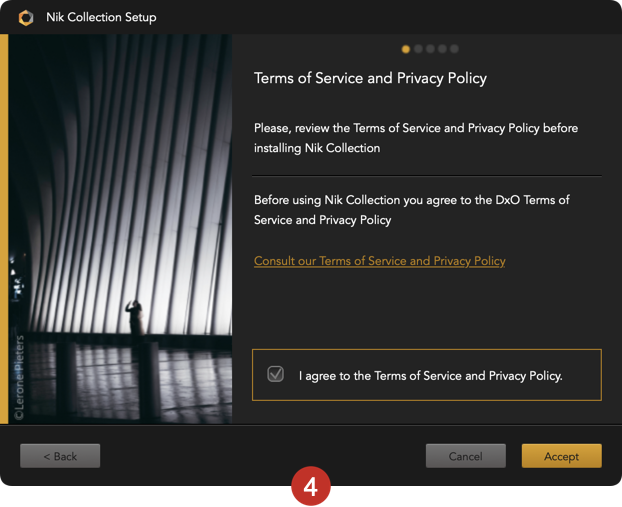Click the Terms of Service and Privacy Policy heading

coord(370,78)
